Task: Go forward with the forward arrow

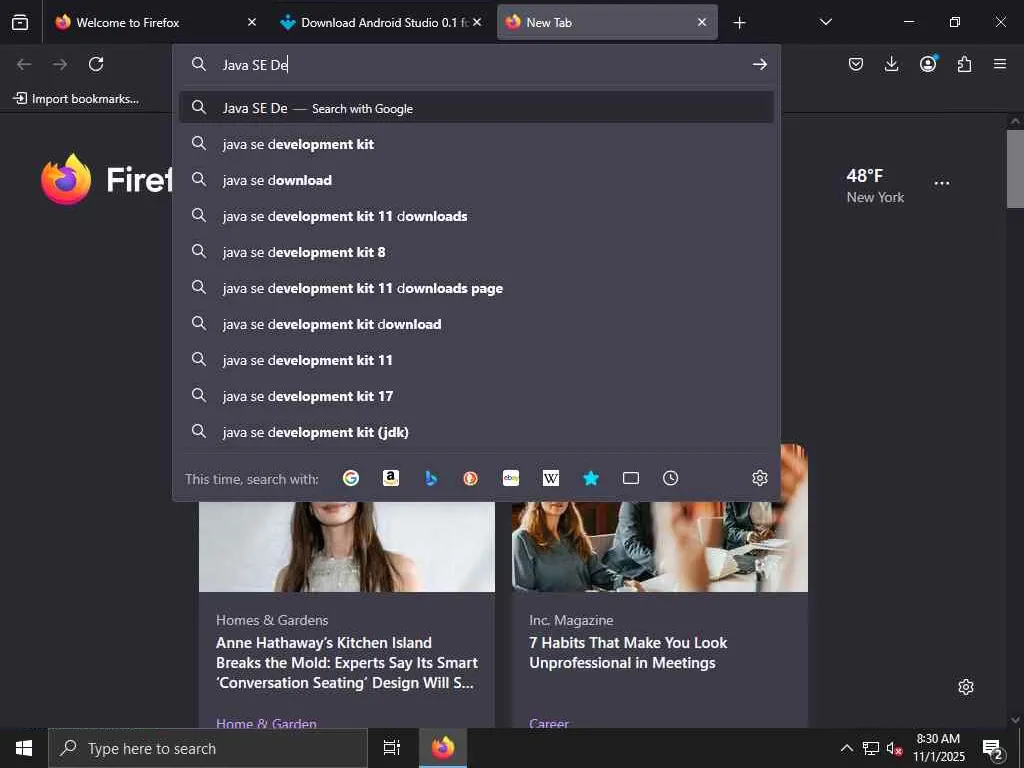Action: tap(60, 64)
